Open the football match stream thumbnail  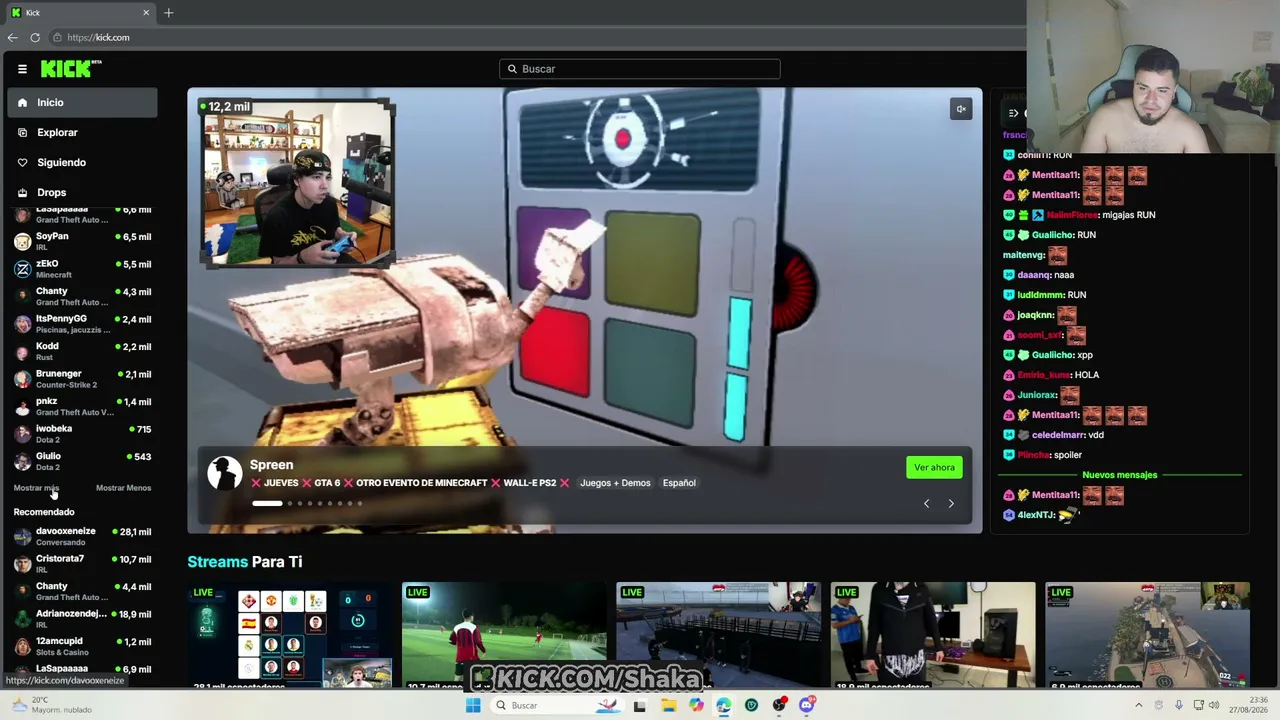pos(504,635)
